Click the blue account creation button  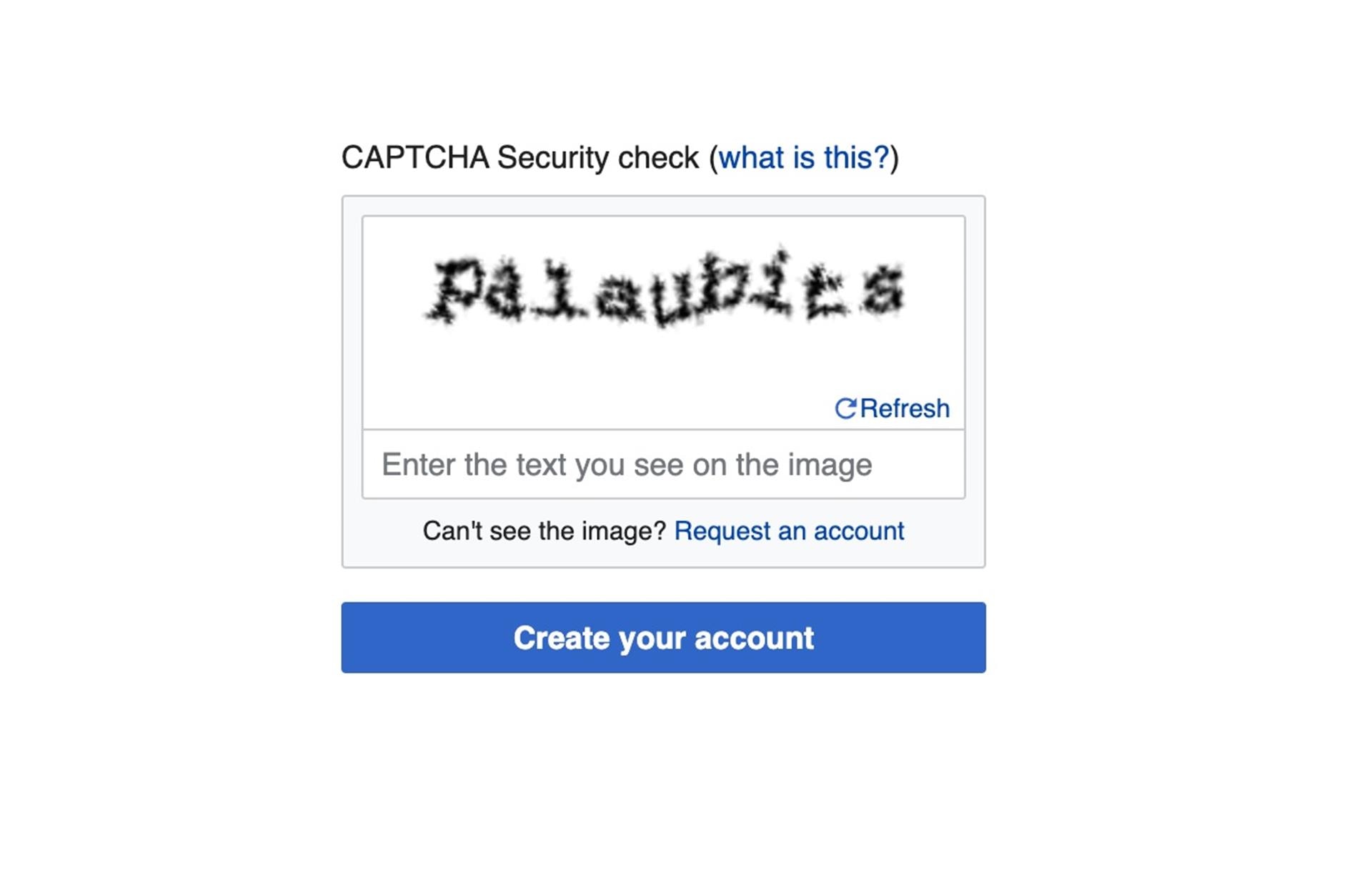click(664, 637)
